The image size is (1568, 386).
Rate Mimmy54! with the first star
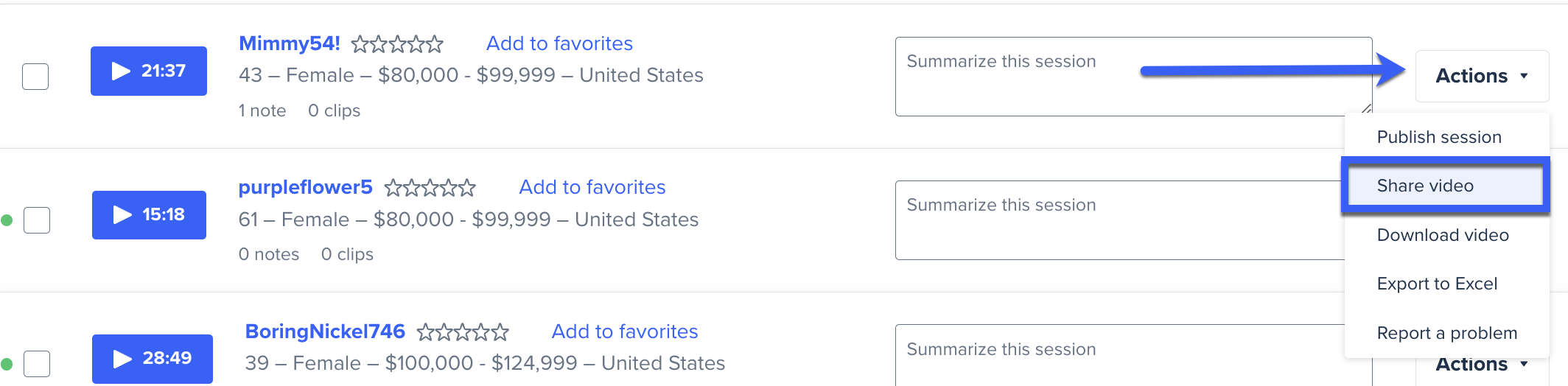[x=360, y=44]
